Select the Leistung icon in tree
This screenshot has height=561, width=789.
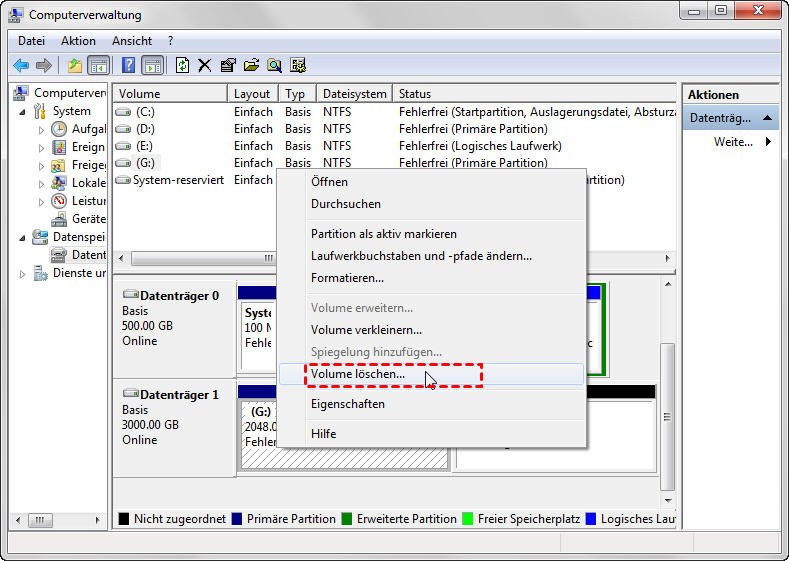pyautogui.click(x=59, y=201)
